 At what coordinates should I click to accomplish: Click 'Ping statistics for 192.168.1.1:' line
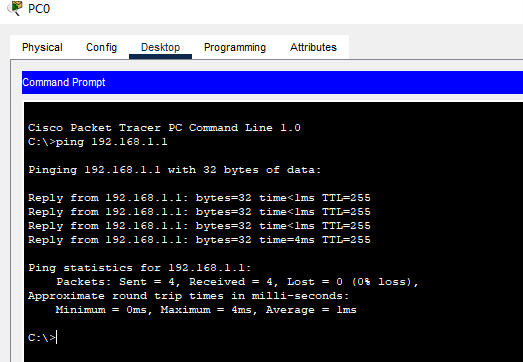coord(139,268)
